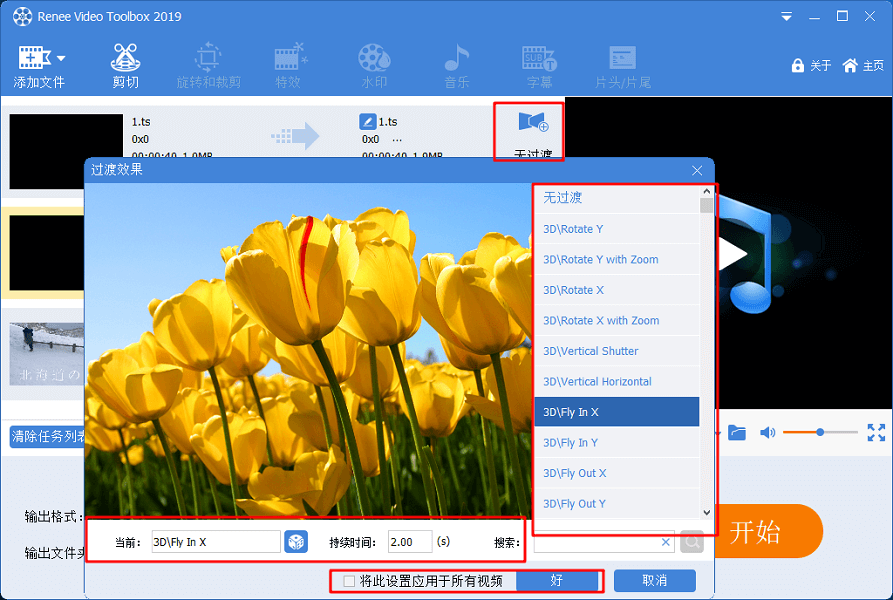Click the 添加文件 add file icon

pos(34,58)
